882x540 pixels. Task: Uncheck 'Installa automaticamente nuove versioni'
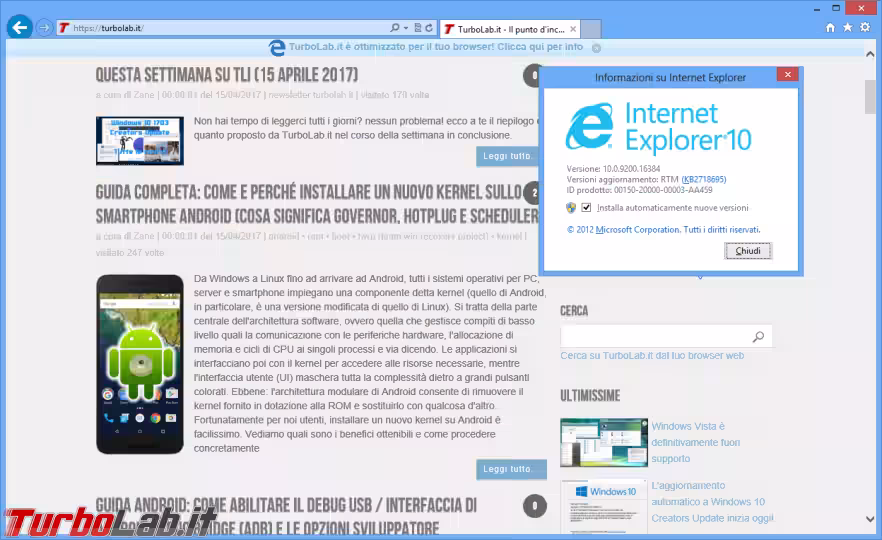click(x=587, y=208)
